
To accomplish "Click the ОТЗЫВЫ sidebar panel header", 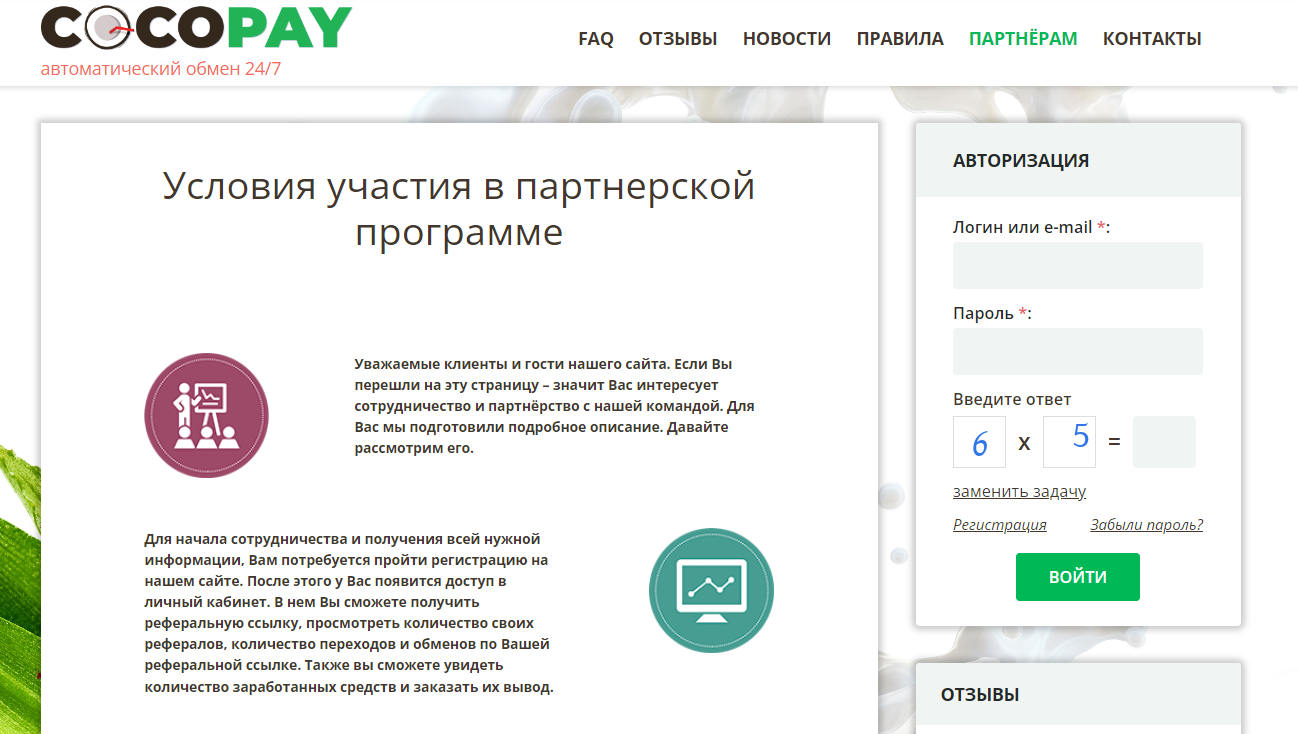I will point(1078,694).
